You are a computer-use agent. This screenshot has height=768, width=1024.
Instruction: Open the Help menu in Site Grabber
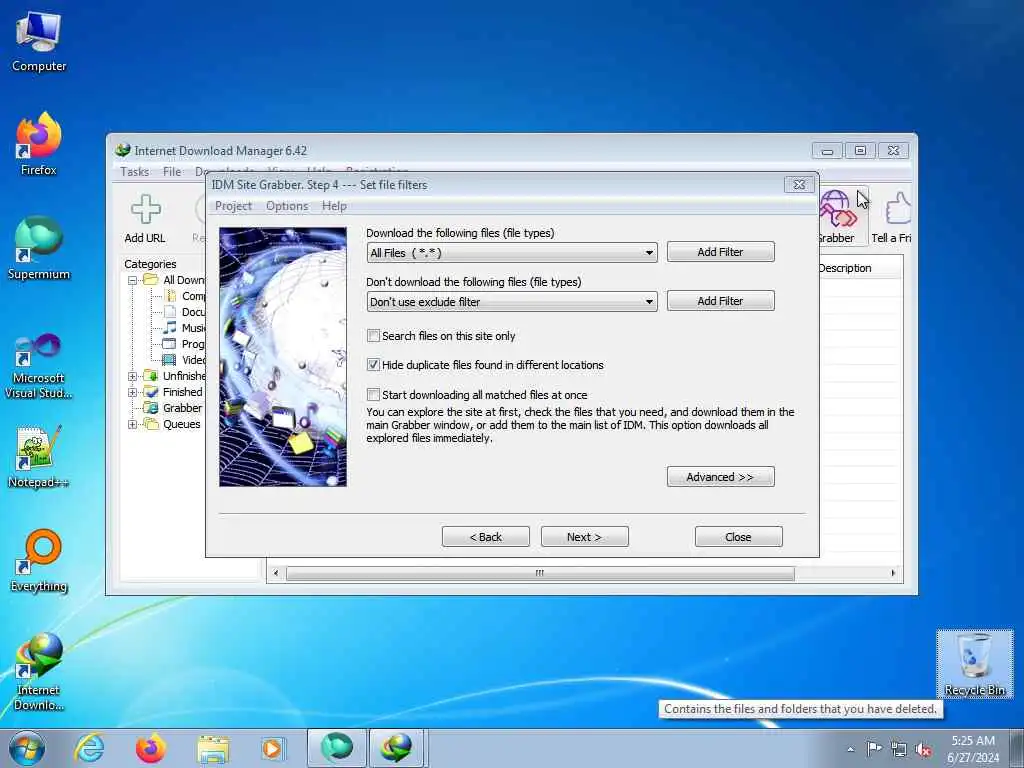click(x=334, y=206)
